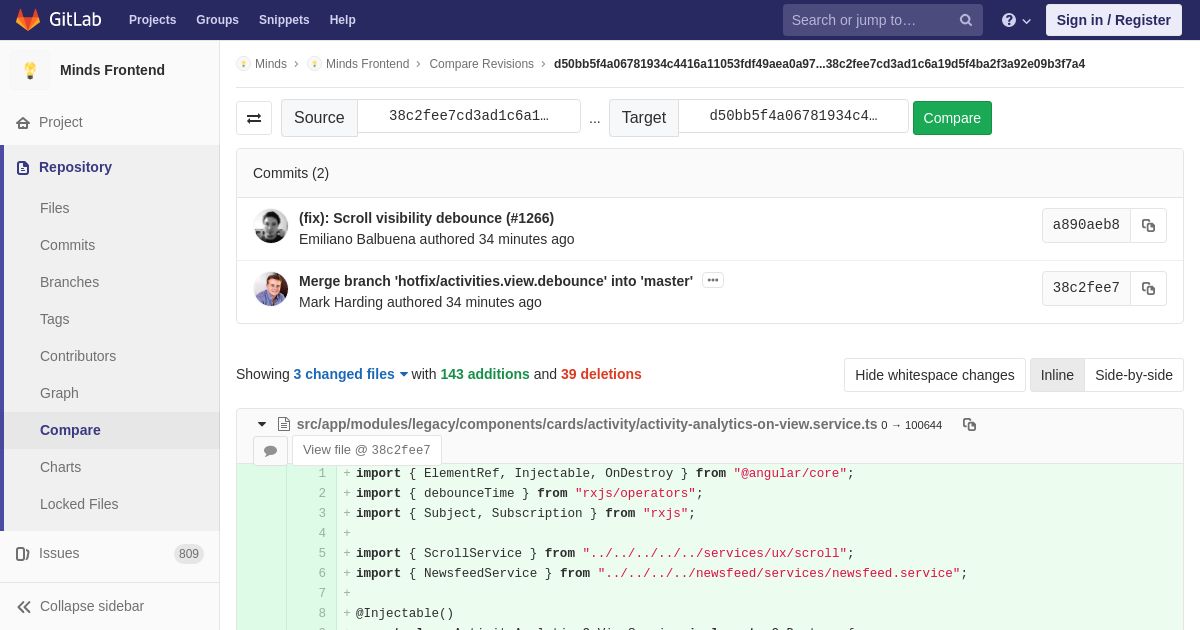Switch to Inline diff view
This screenshot has height=630, width=1200.
click(1057, 375)
